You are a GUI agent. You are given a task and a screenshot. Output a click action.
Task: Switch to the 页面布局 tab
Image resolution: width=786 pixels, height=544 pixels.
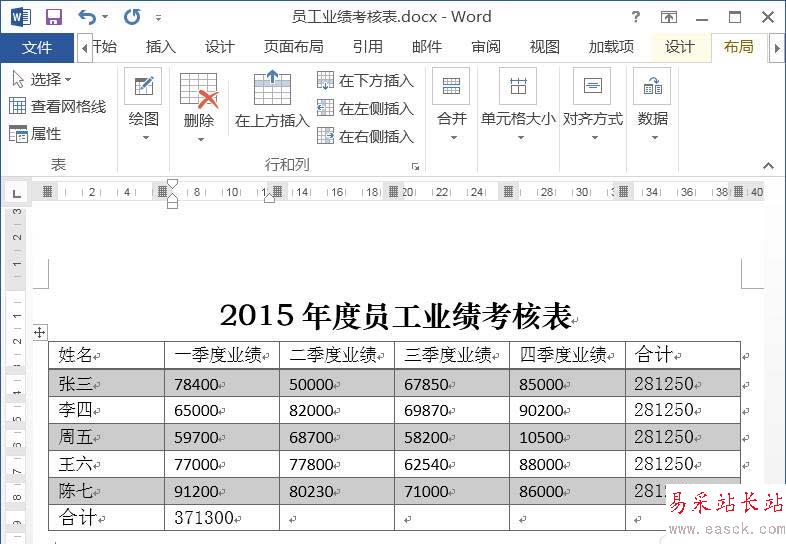coord(293,47)
